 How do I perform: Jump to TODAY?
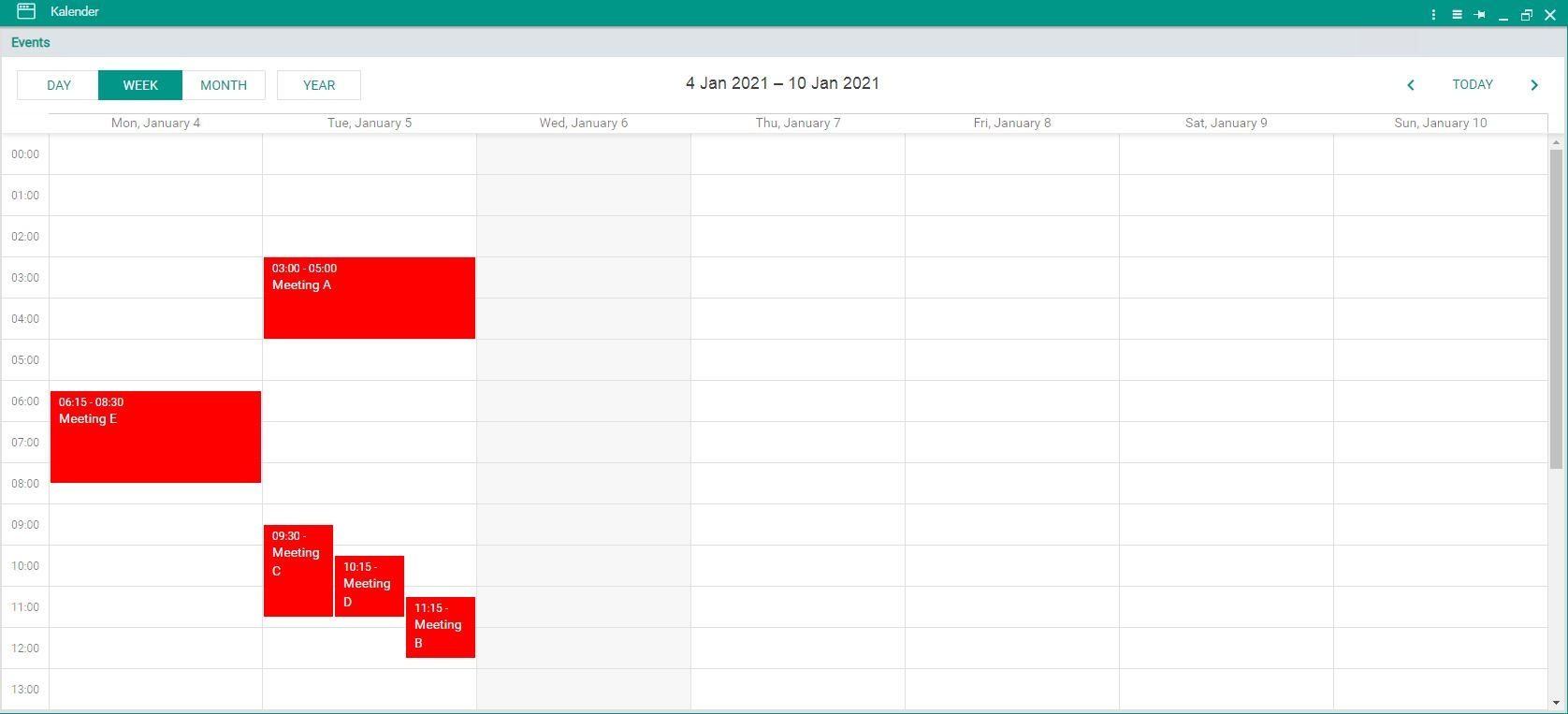click(1473, 84)
